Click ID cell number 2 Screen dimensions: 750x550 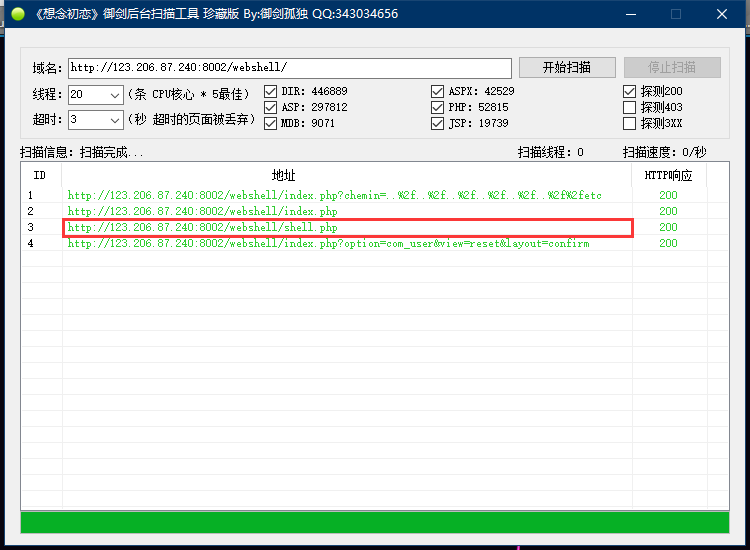click(x=31, y=211)
